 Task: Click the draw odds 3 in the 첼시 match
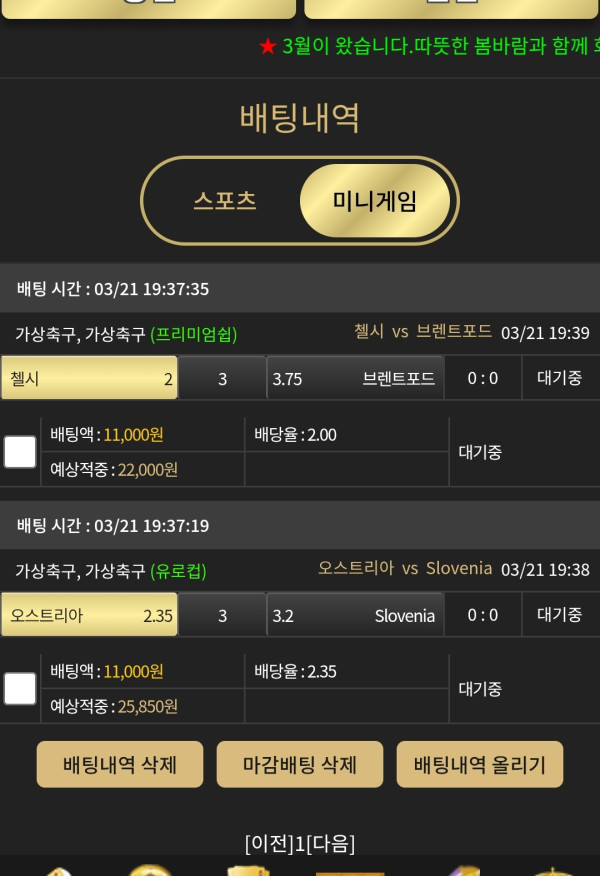[222, 378]
